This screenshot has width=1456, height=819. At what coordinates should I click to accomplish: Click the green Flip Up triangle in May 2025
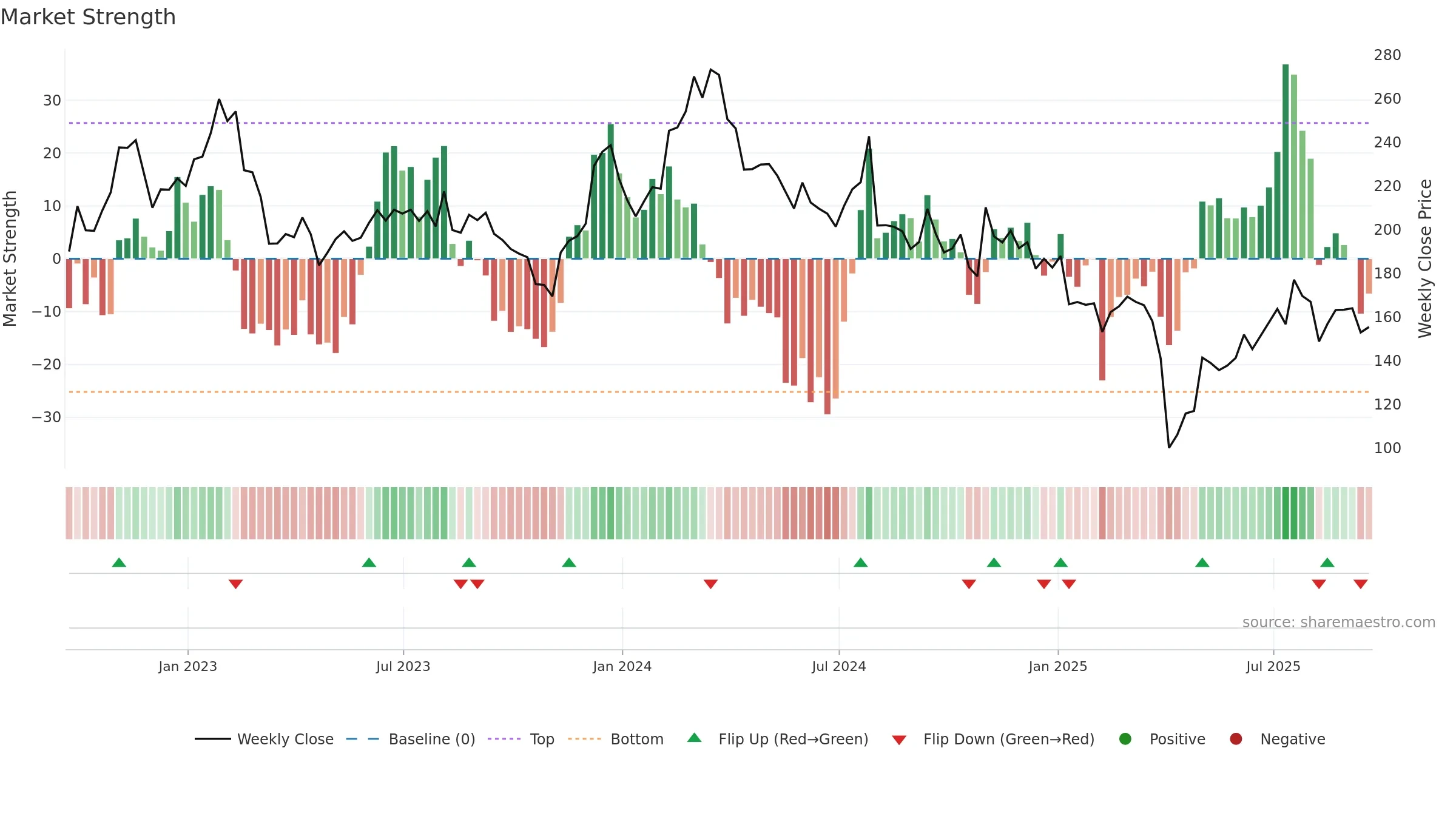coord(1202,563)
